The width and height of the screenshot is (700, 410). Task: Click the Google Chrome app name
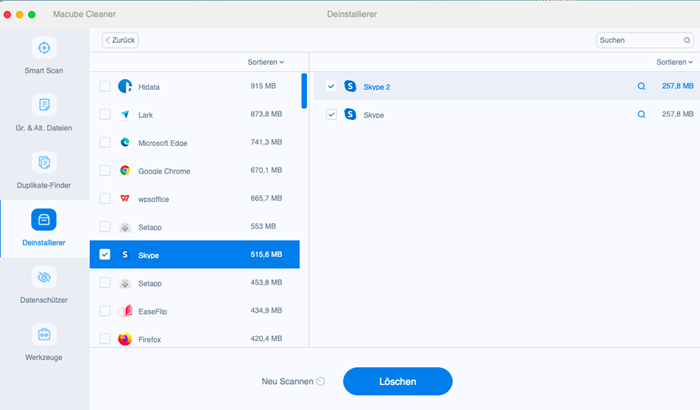click(164, 171)
